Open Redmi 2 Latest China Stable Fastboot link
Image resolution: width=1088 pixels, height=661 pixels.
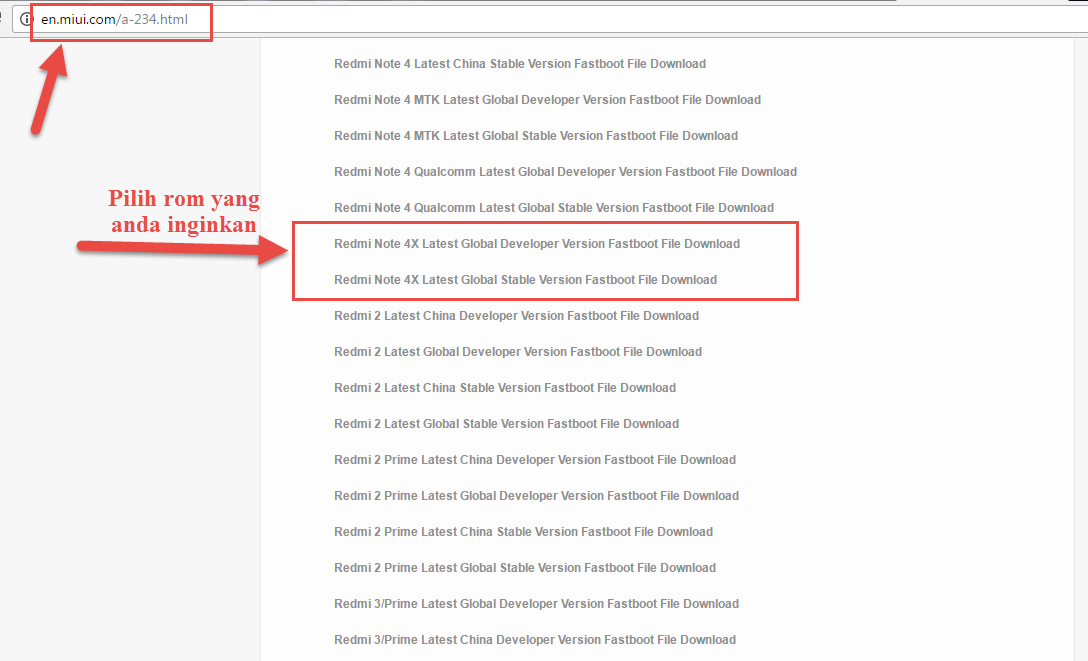point(505,388)
